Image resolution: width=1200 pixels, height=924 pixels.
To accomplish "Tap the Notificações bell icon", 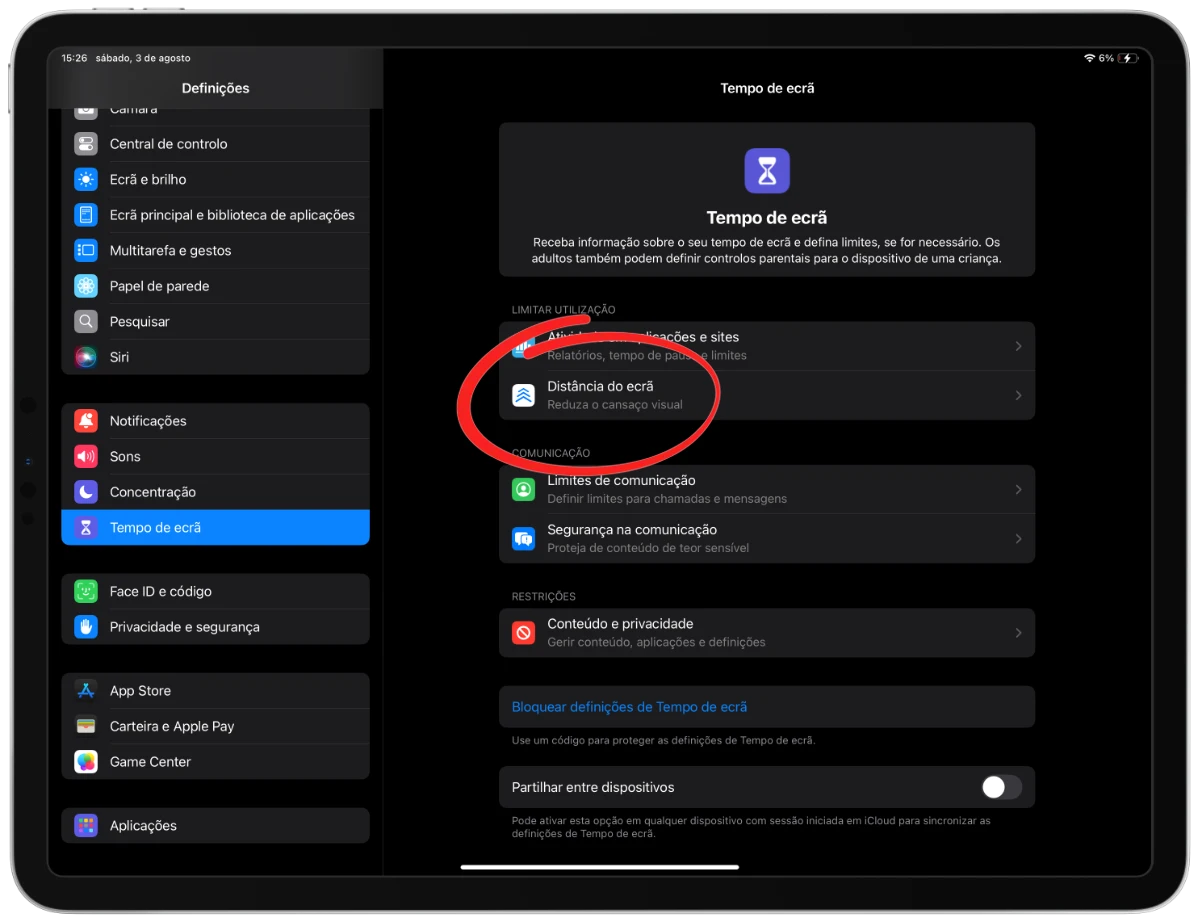I will pos(86,421).
